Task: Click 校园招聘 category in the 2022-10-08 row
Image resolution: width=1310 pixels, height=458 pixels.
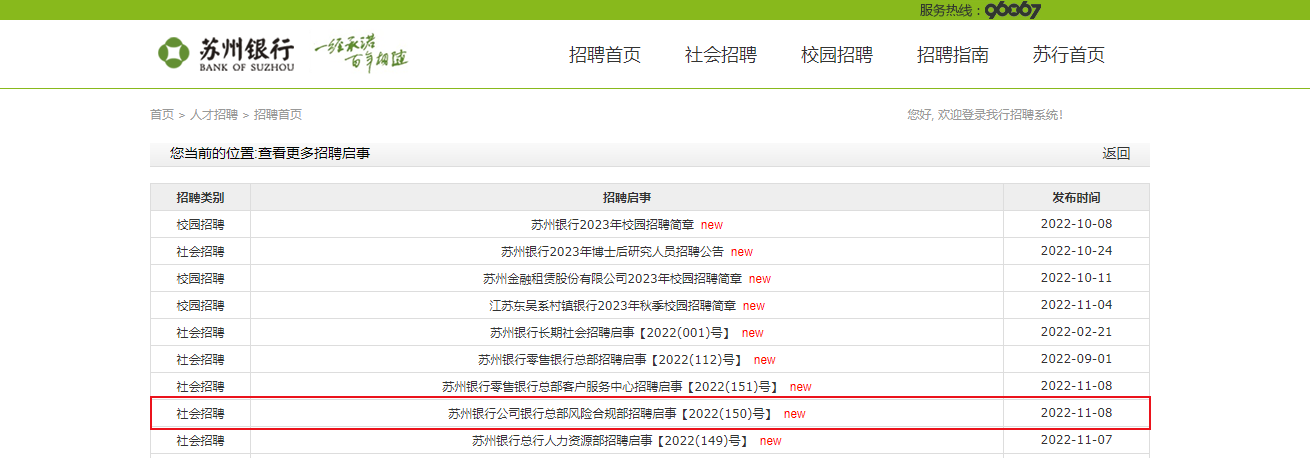Action: click(x=200, y=225)
